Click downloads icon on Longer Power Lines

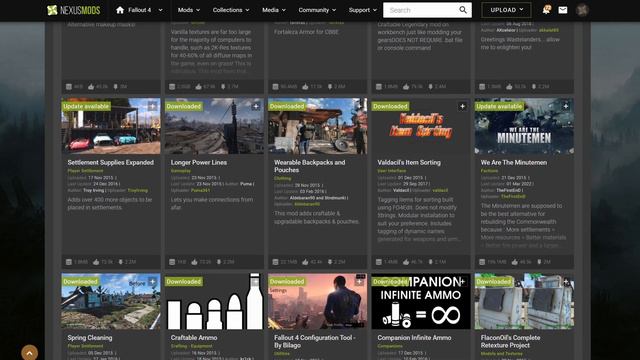click(219, 262)
